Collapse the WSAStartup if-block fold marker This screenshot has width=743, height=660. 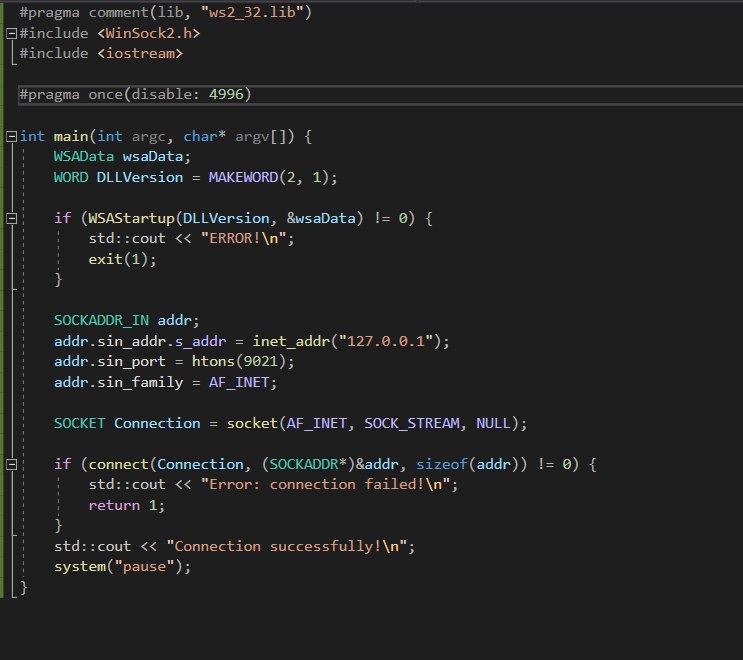point(11,218)
